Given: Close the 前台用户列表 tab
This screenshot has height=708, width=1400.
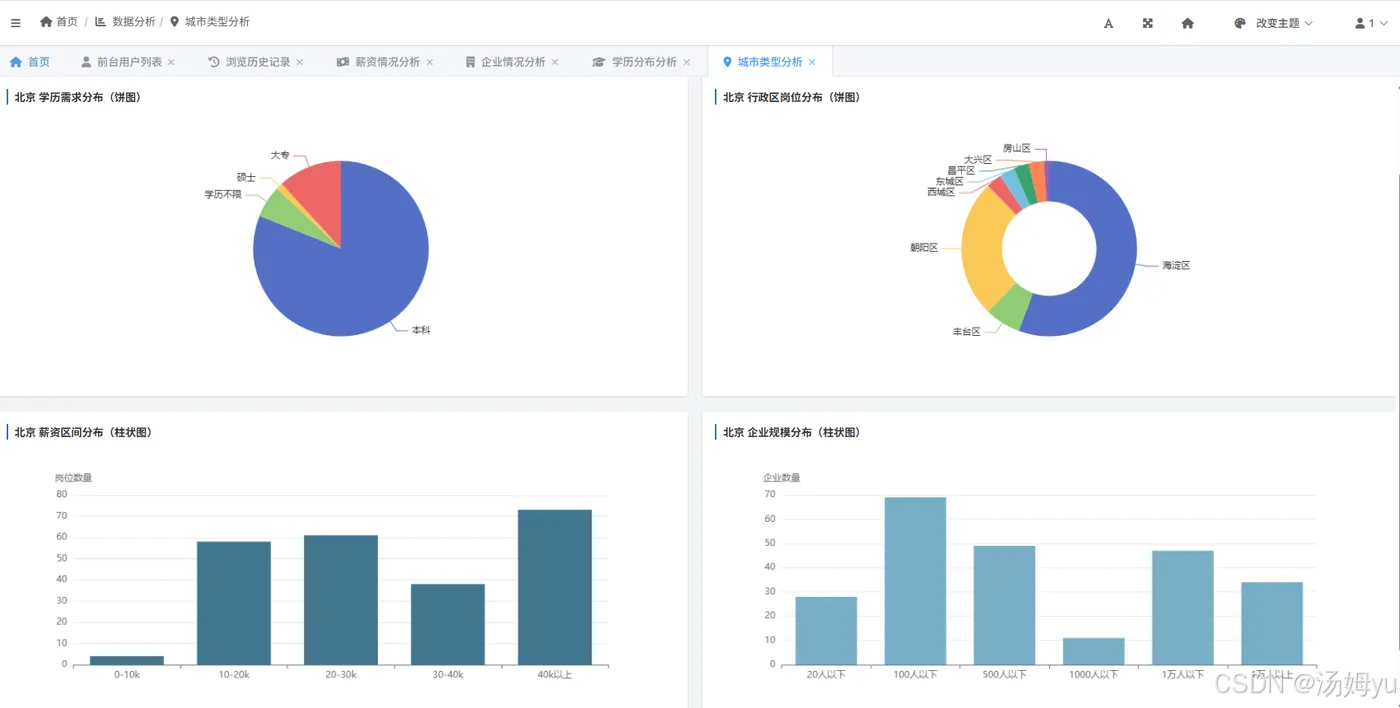Looking at the screenshot, I should (171, 62).
